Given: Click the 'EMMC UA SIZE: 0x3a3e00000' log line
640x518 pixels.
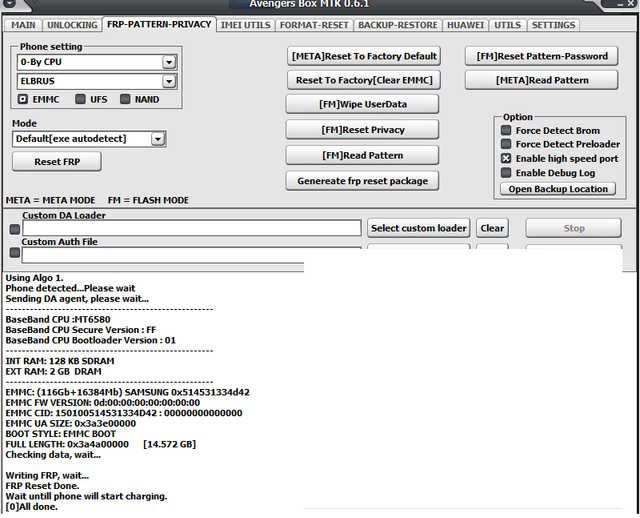Looking at the screenshot, I should (71, 423).
